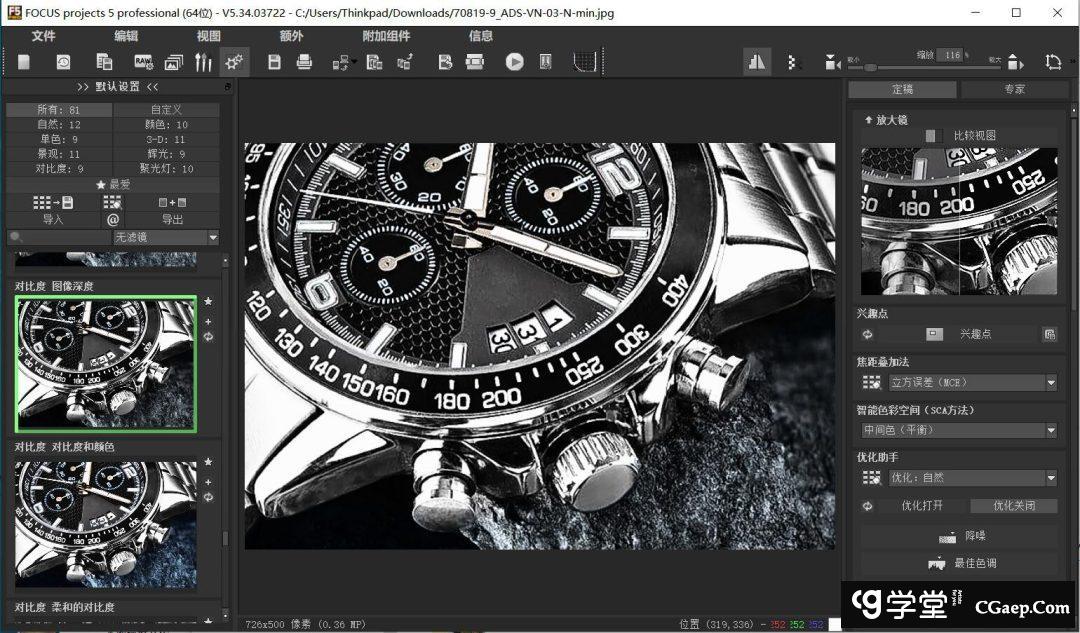Image resolution: width=1080 pixels, height=633 pixels.
Task: Turn on optimization with 优化打开
Action: [921, 506]
